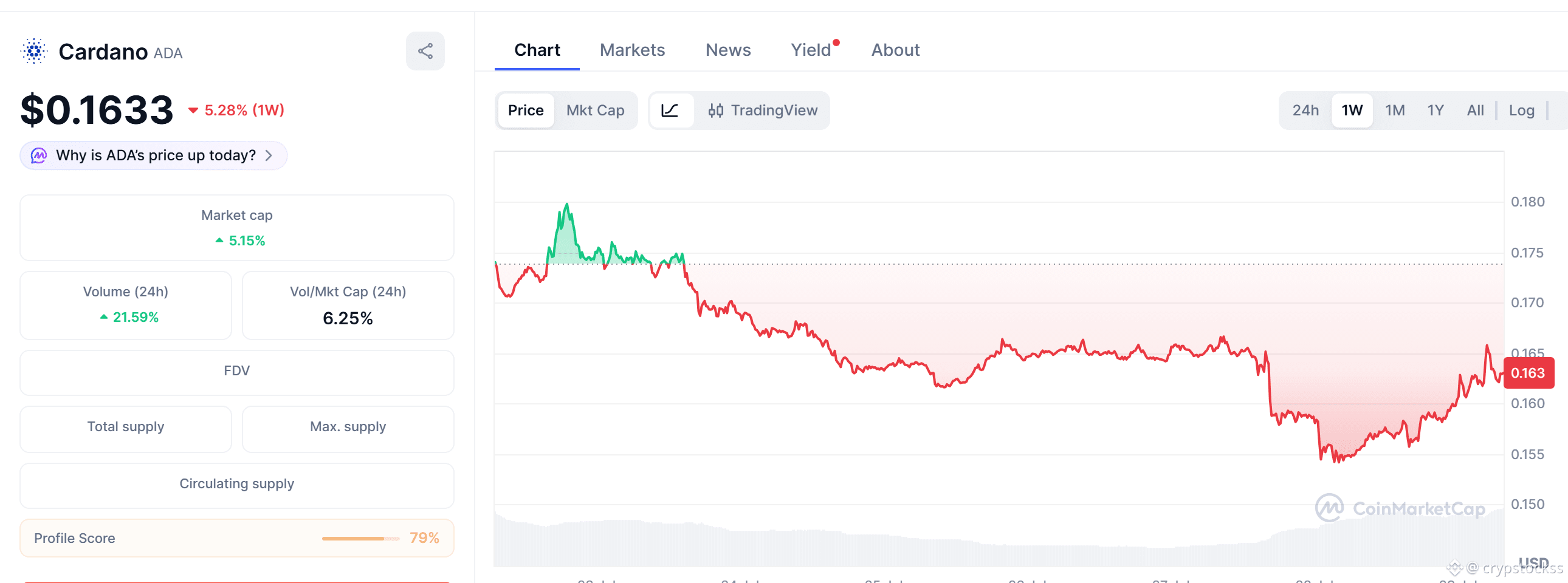Screen dimensions: 1568x583
Task: Click the ADA ticker symbol
Action: pos(168,53)
